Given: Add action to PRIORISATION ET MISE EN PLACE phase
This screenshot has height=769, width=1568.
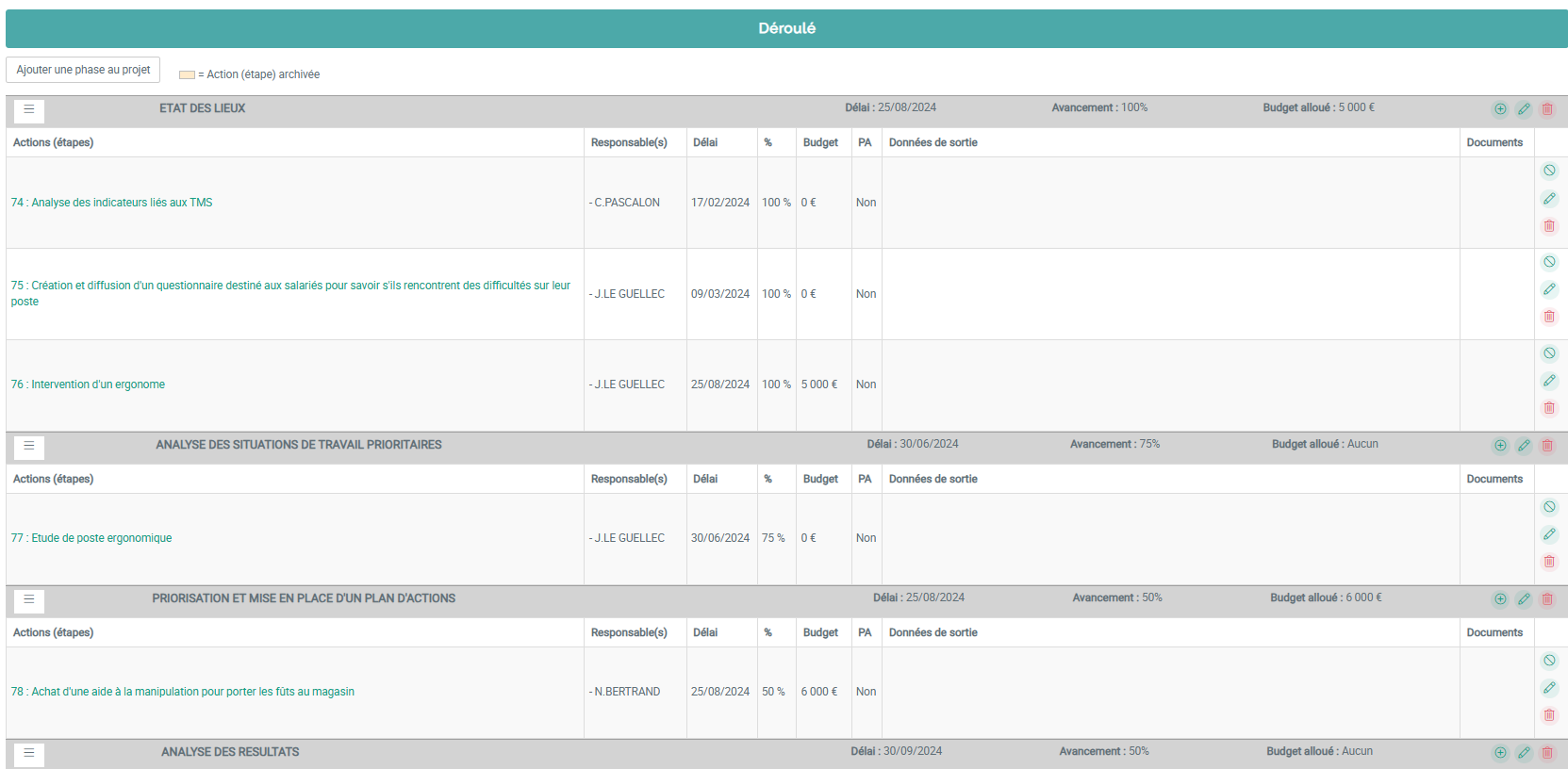Looking at the screenshot, I should pyautogui.click(x=1500, y=599).
